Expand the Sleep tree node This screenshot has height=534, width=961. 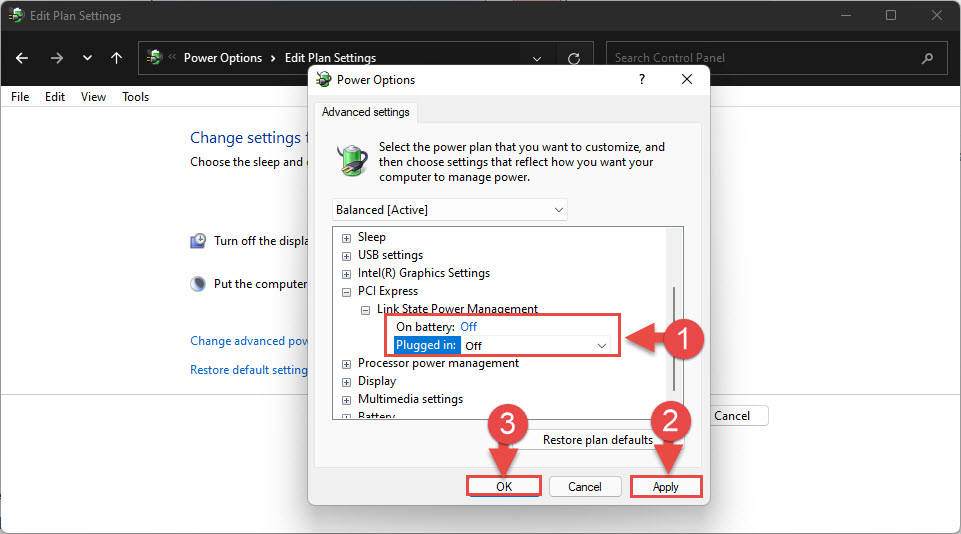347,238
